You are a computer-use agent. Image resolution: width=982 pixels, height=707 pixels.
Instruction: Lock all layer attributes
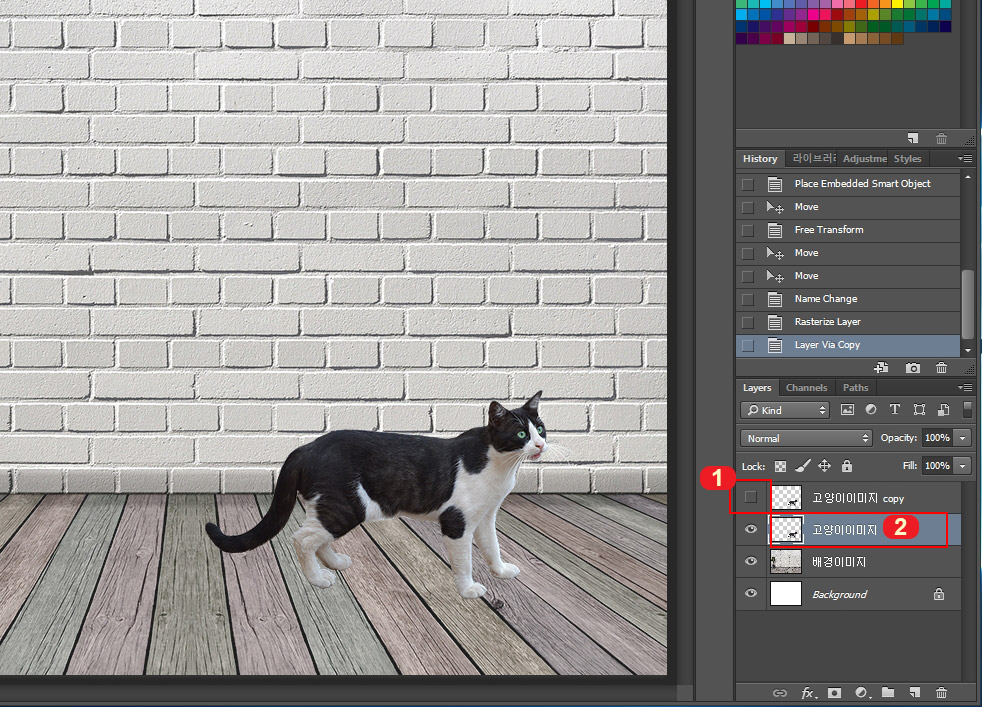tap(847, 465)
